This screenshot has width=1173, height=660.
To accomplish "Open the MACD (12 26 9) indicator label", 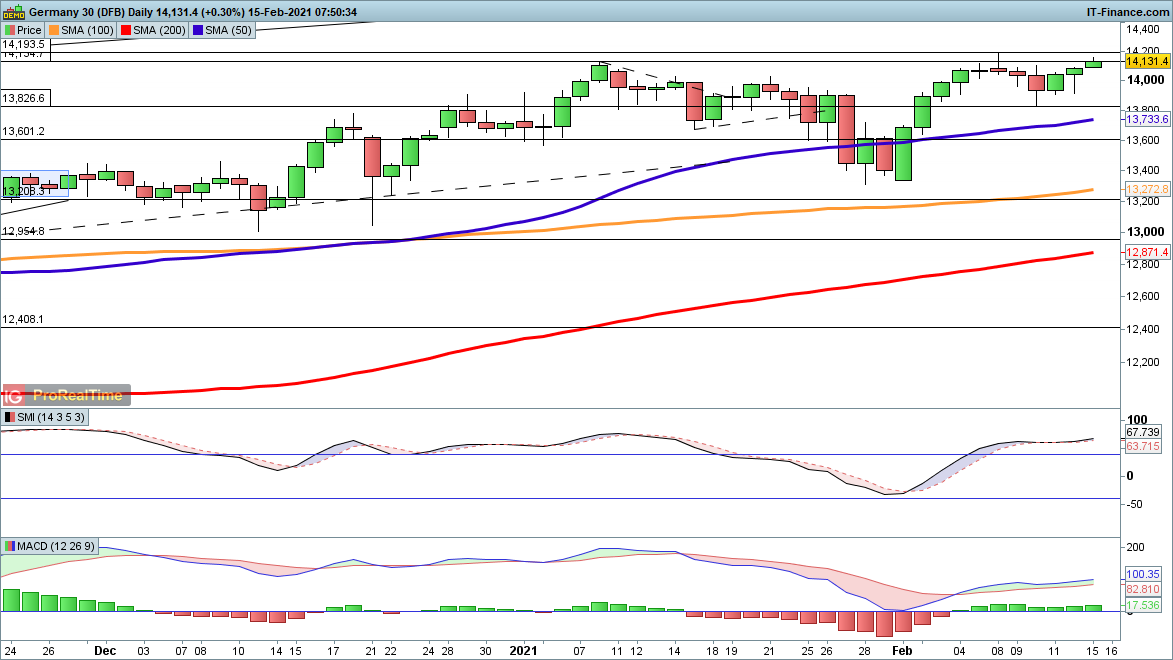I will pyautogui.click(x=54, y=546).
